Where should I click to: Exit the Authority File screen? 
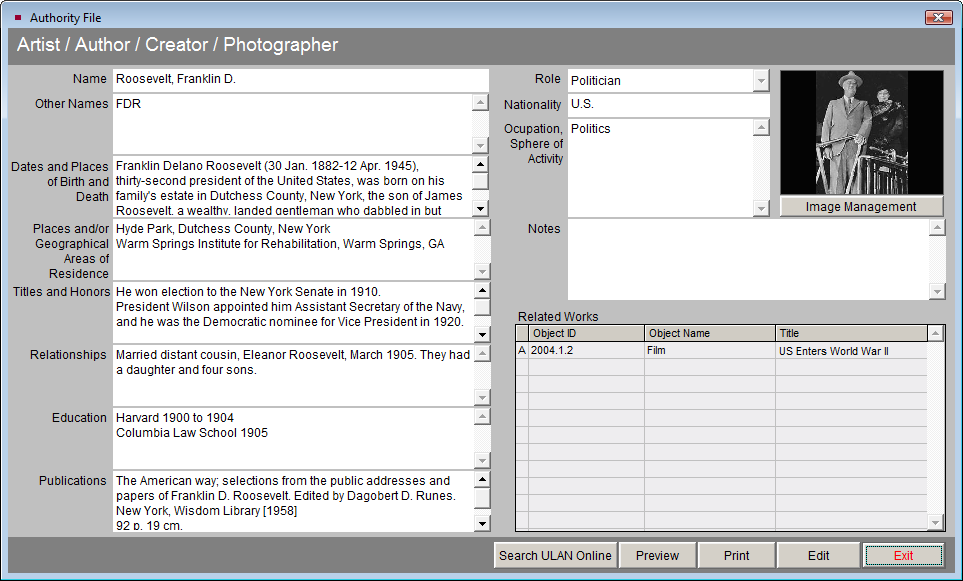[902, 555]
